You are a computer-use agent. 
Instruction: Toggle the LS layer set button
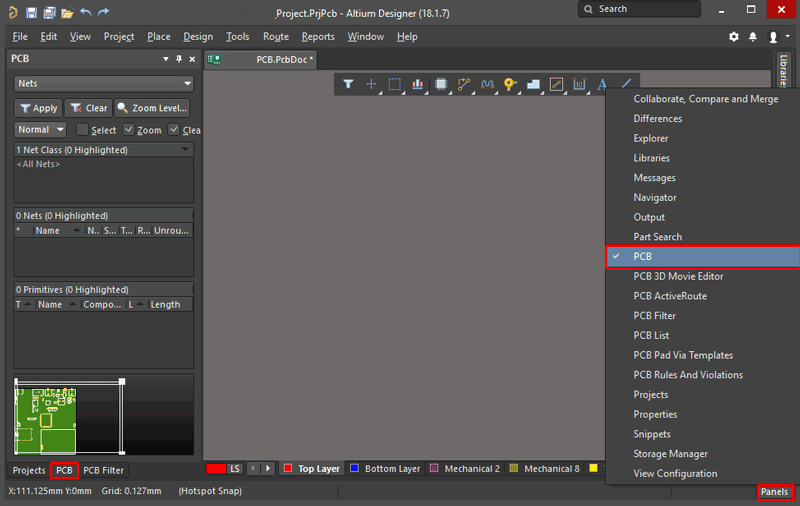(235, 469)
